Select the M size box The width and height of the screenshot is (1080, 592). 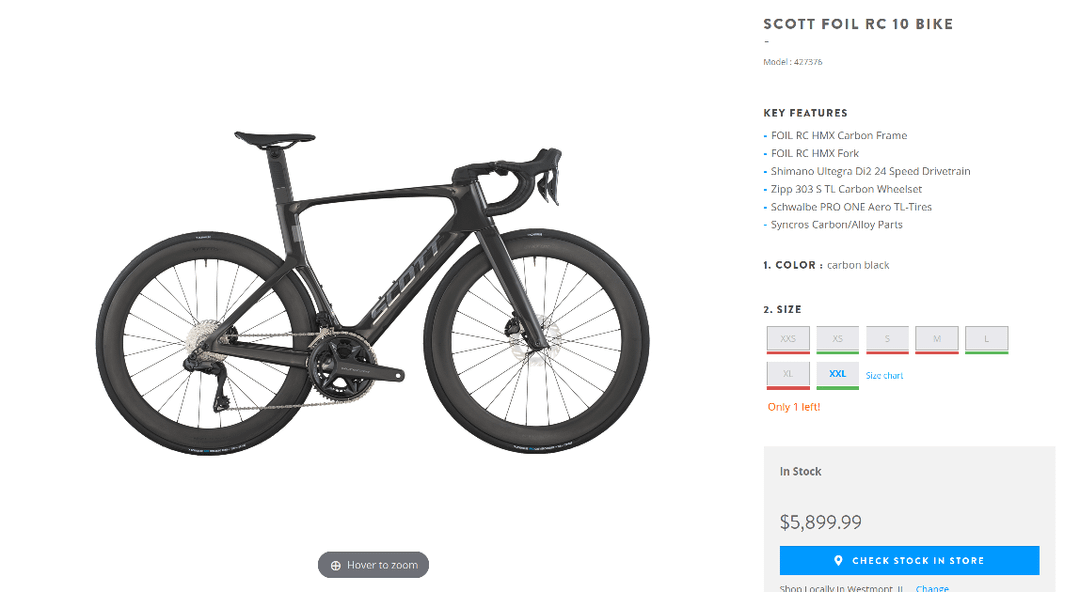coord(937,339)
